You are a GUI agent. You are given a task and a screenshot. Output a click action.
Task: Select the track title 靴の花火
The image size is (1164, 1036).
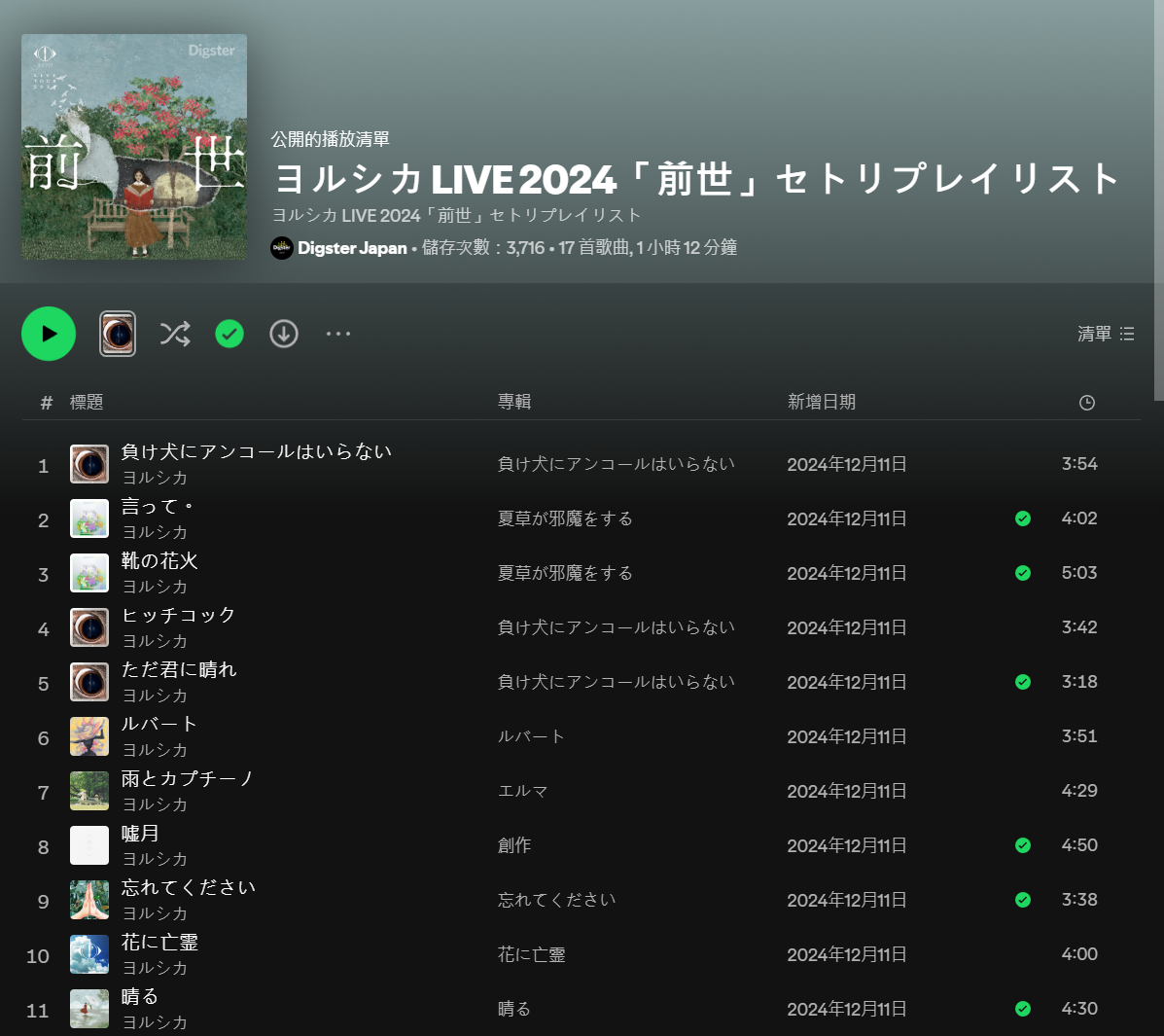point(159,560)
